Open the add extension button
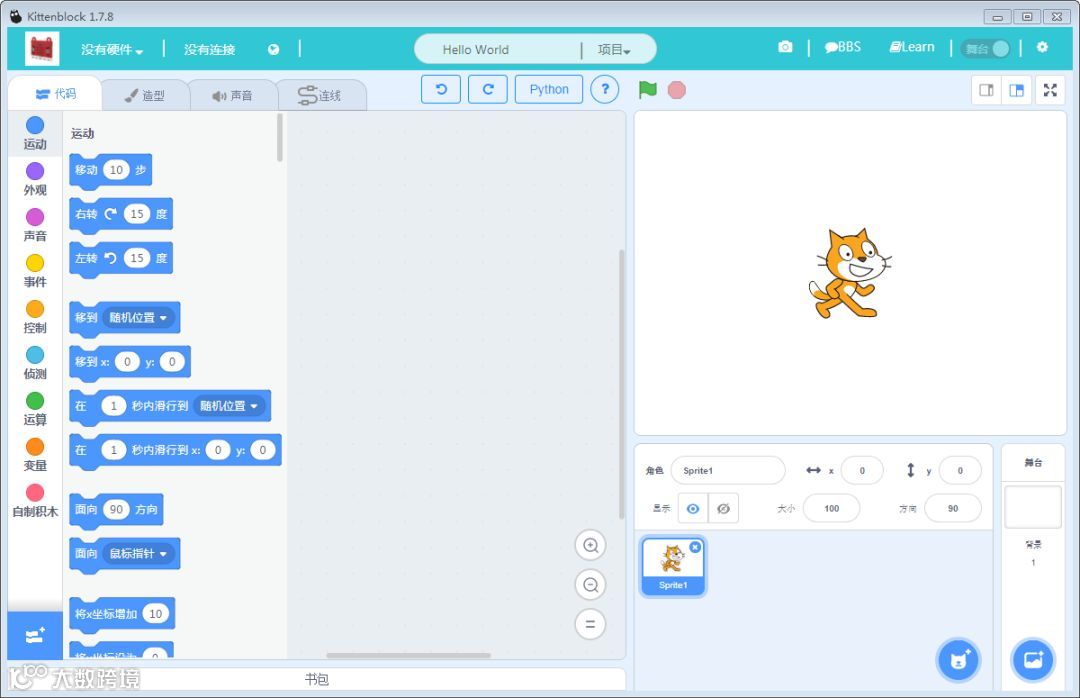Image resolution: width=1080 pixels, height=698 pixels. 35,635
